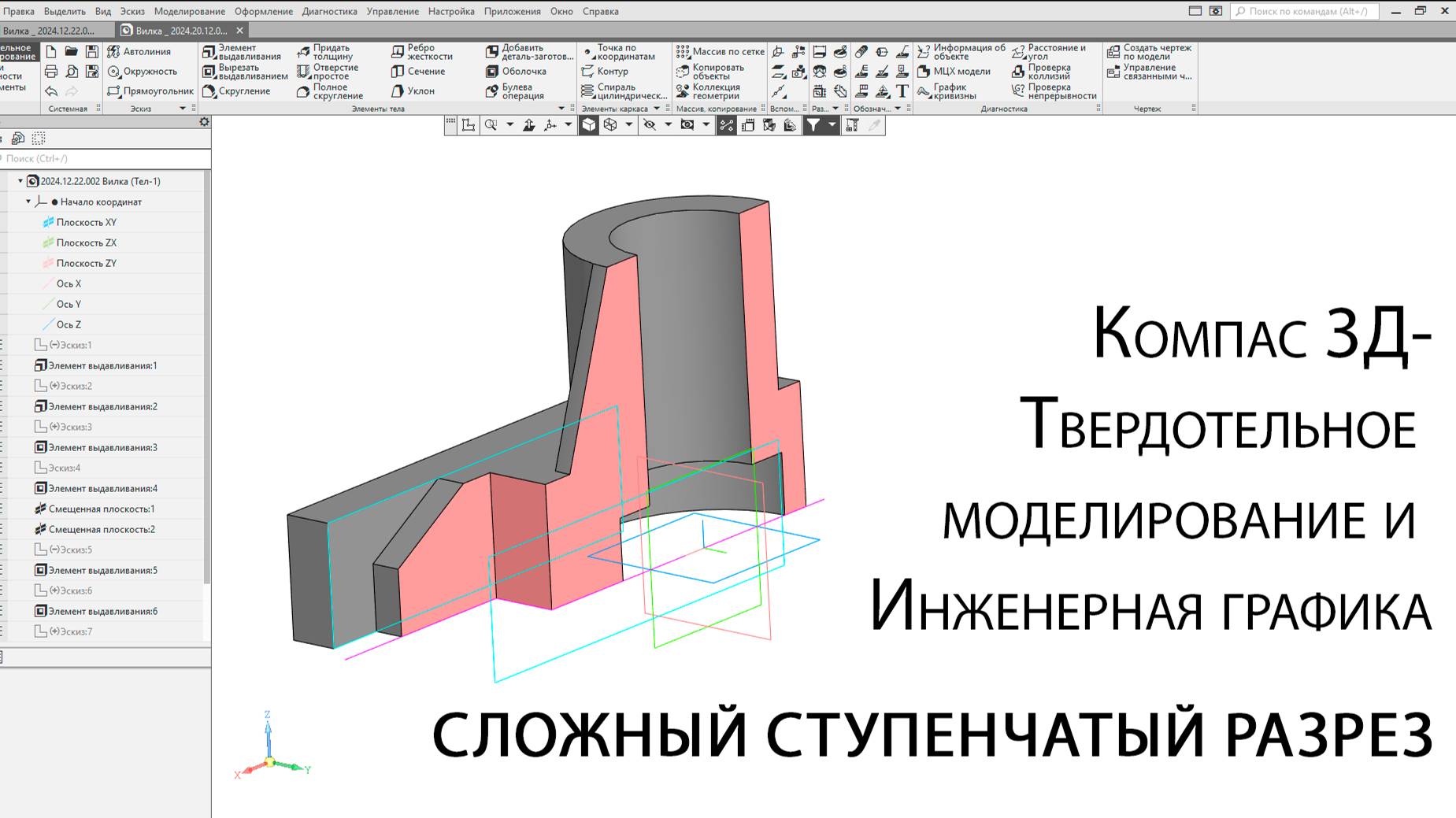
Task: Expand the Элементы каркаса group arrow
Action: pos(657,109)
